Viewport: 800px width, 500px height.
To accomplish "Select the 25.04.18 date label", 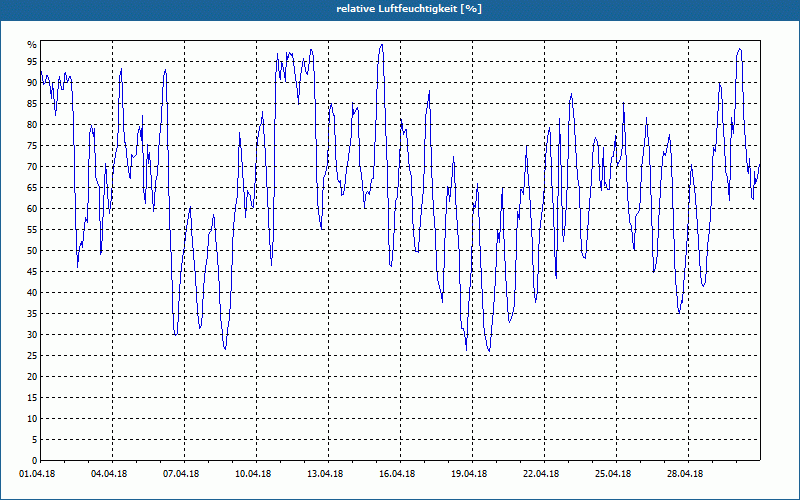I will (x=613, y=474).
